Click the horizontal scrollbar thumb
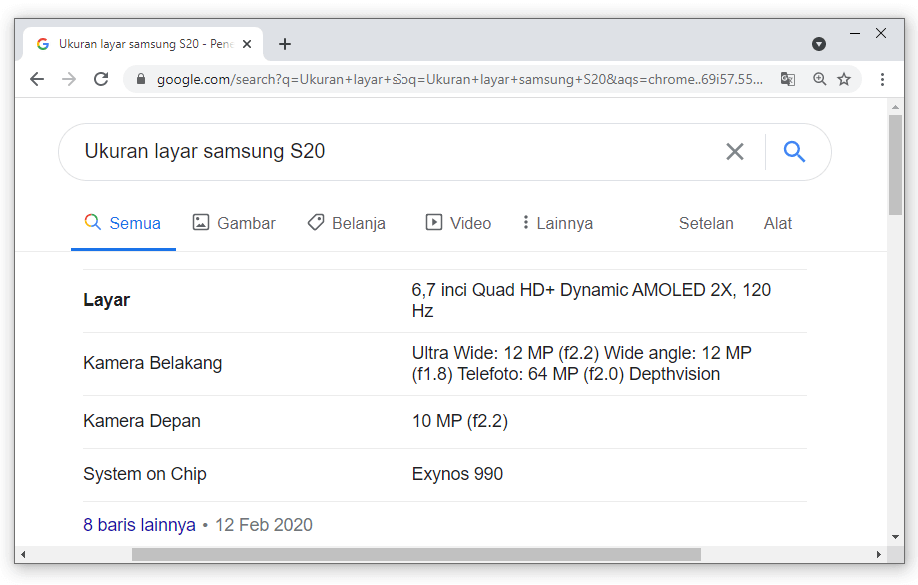The width and height of the screenshot is (918, 585). pos(416,554)
